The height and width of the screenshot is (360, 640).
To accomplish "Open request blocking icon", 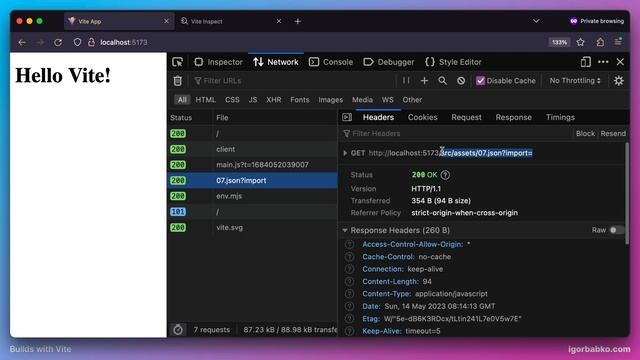I will 461,81.
